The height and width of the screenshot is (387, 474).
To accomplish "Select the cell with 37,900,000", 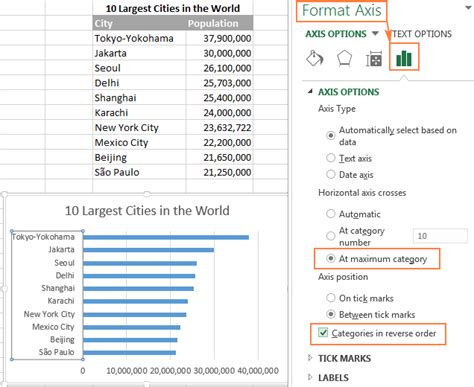I will tap(219, 38).
